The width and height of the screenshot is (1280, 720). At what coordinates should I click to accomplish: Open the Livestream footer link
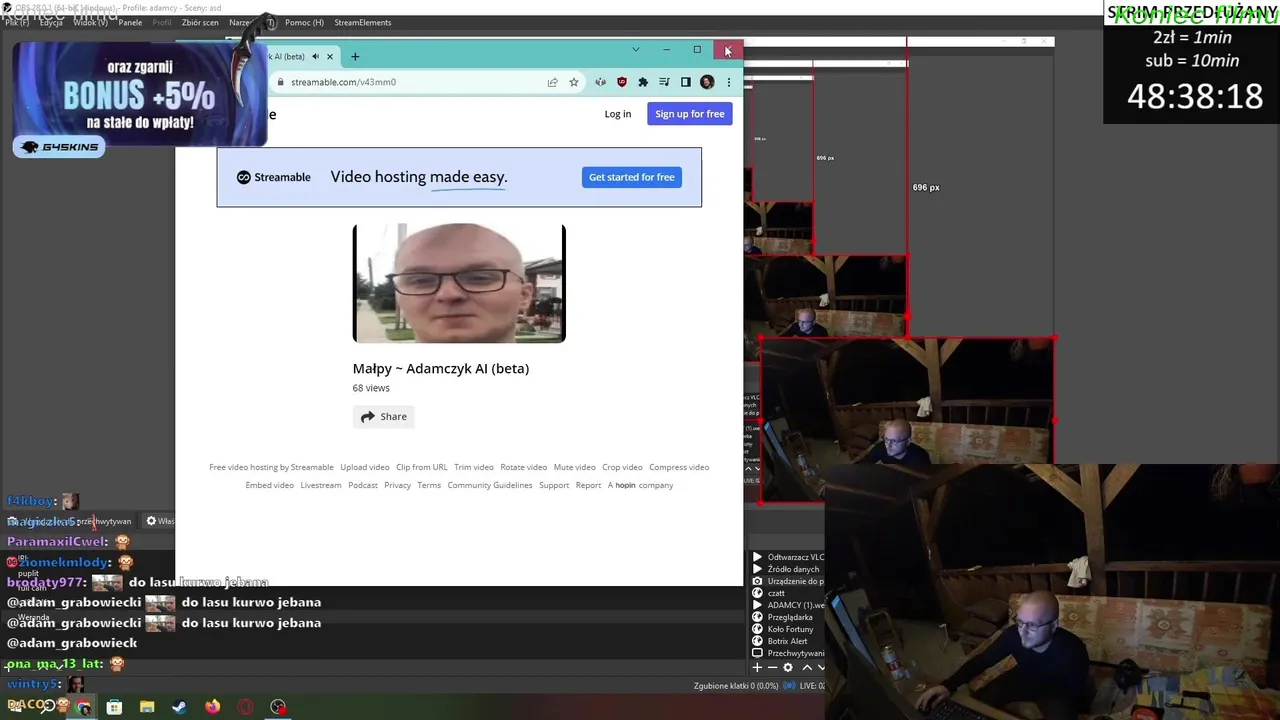[321, 485]
